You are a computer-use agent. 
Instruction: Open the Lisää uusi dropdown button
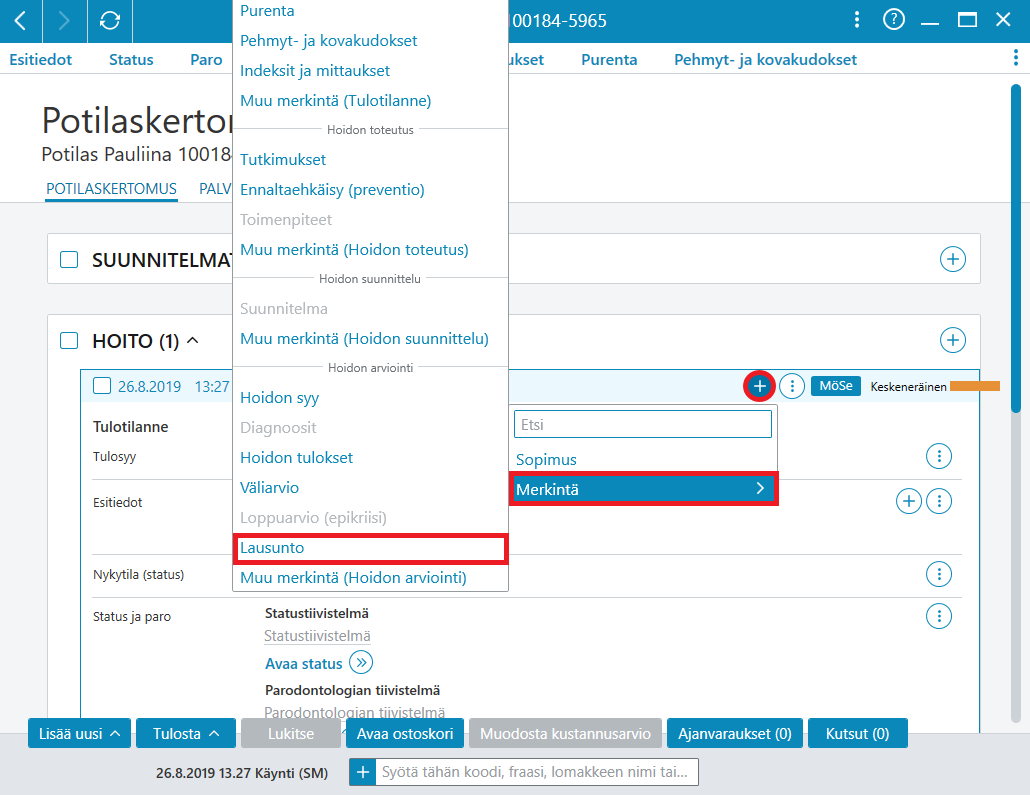[79, 733]
